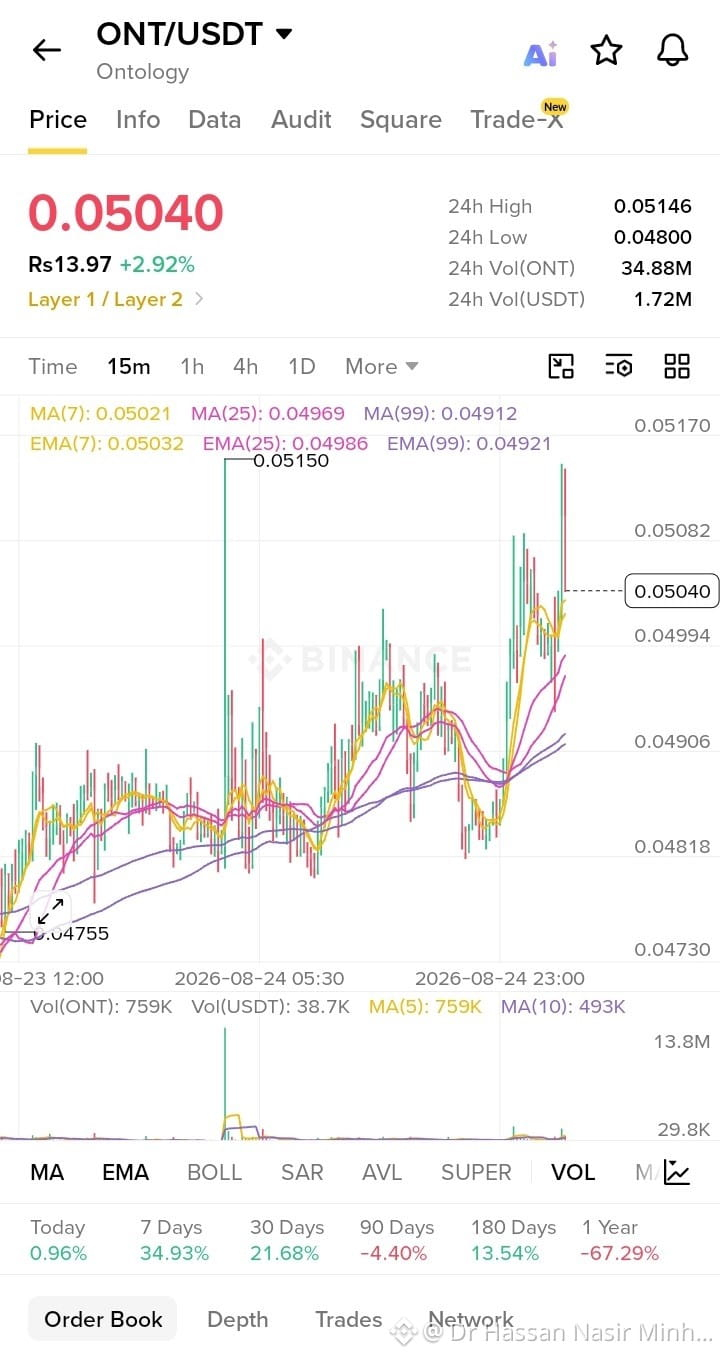Switch to the Square tab
This screenshot has width=720, height=1357.
[401, 120]
